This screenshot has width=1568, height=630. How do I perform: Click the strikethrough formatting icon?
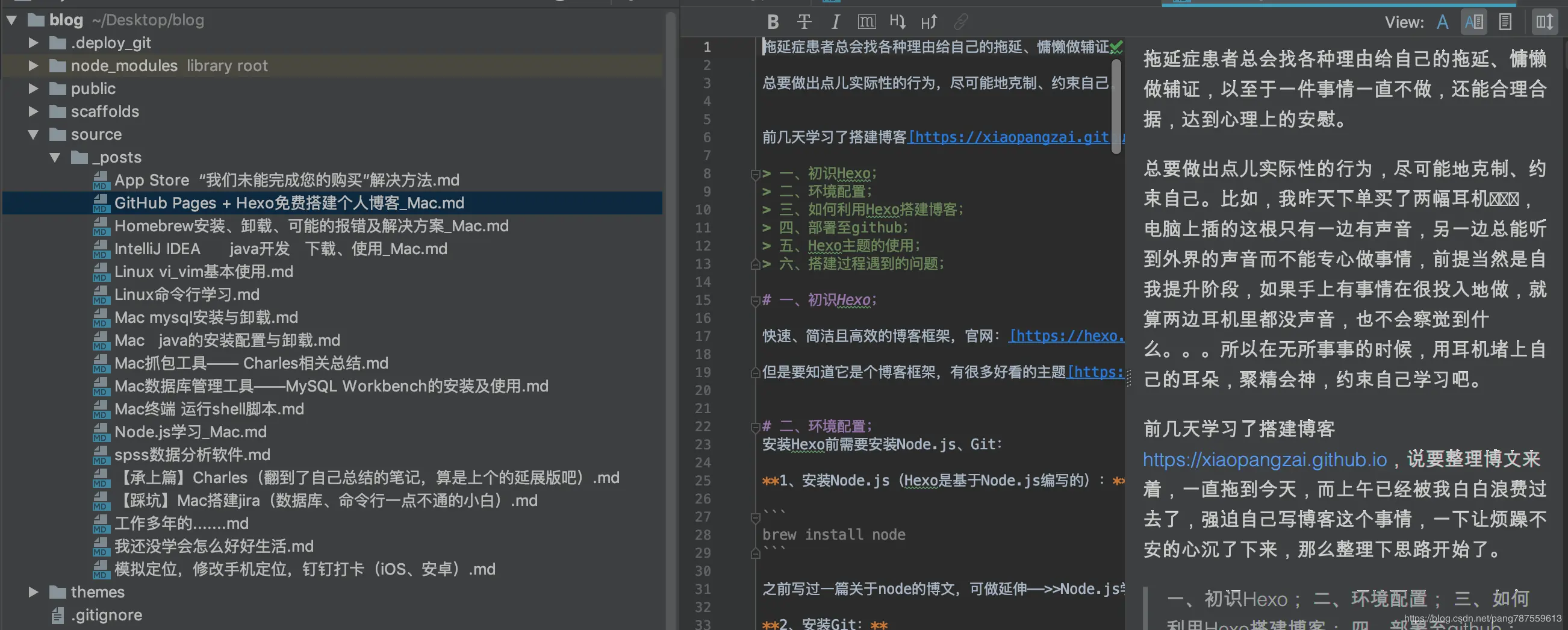804,22
